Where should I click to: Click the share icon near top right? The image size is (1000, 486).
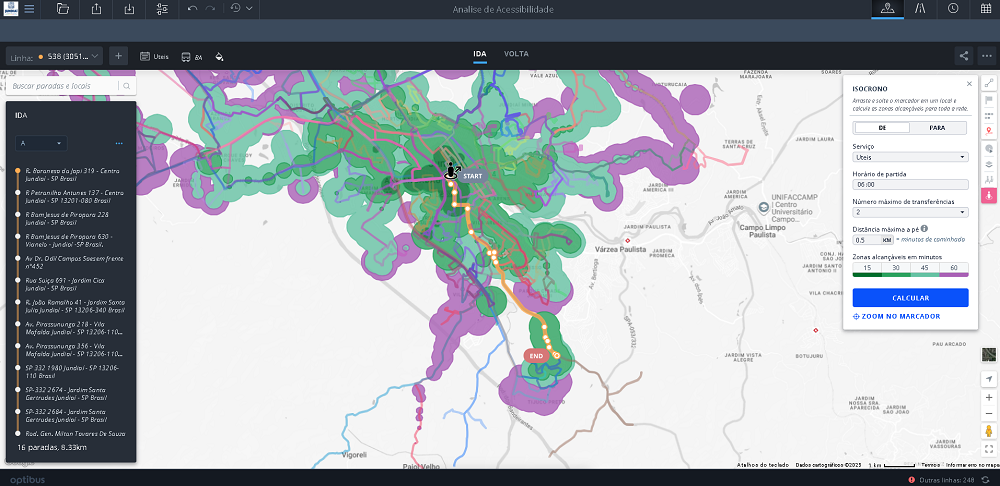coord(964,55)
